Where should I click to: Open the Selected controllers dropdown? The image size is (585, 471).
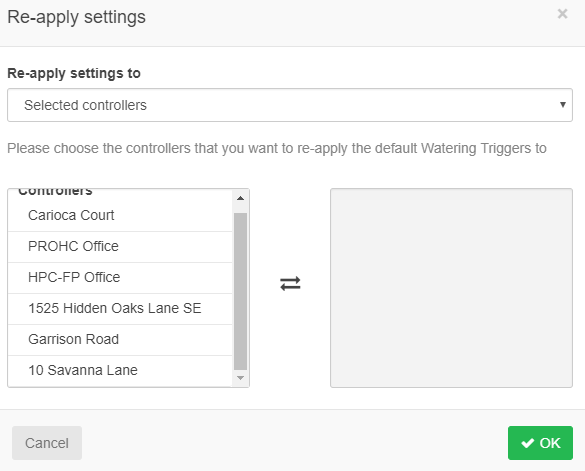(290, 105)
